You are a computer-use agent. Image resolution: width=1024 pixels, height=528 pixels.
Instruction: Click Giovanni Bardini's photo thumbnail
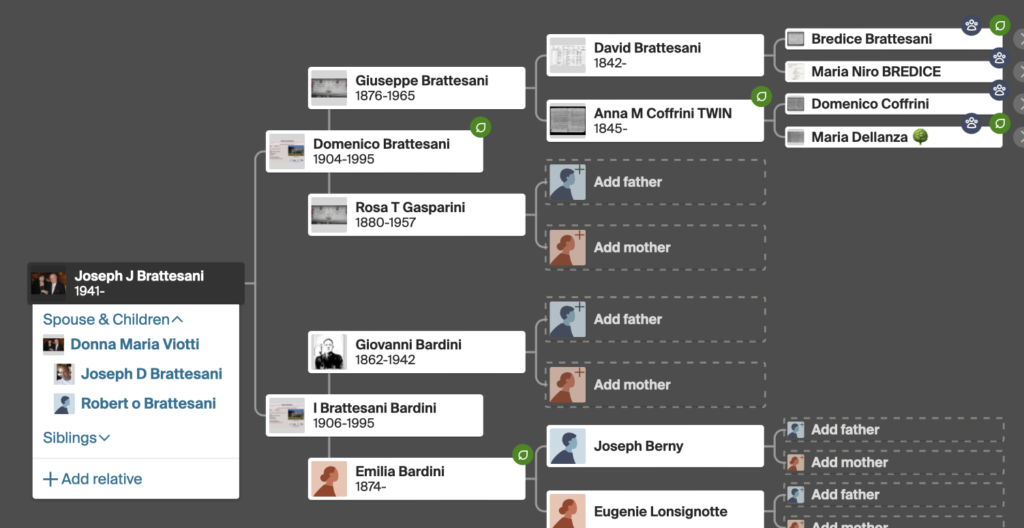point(328,352)
